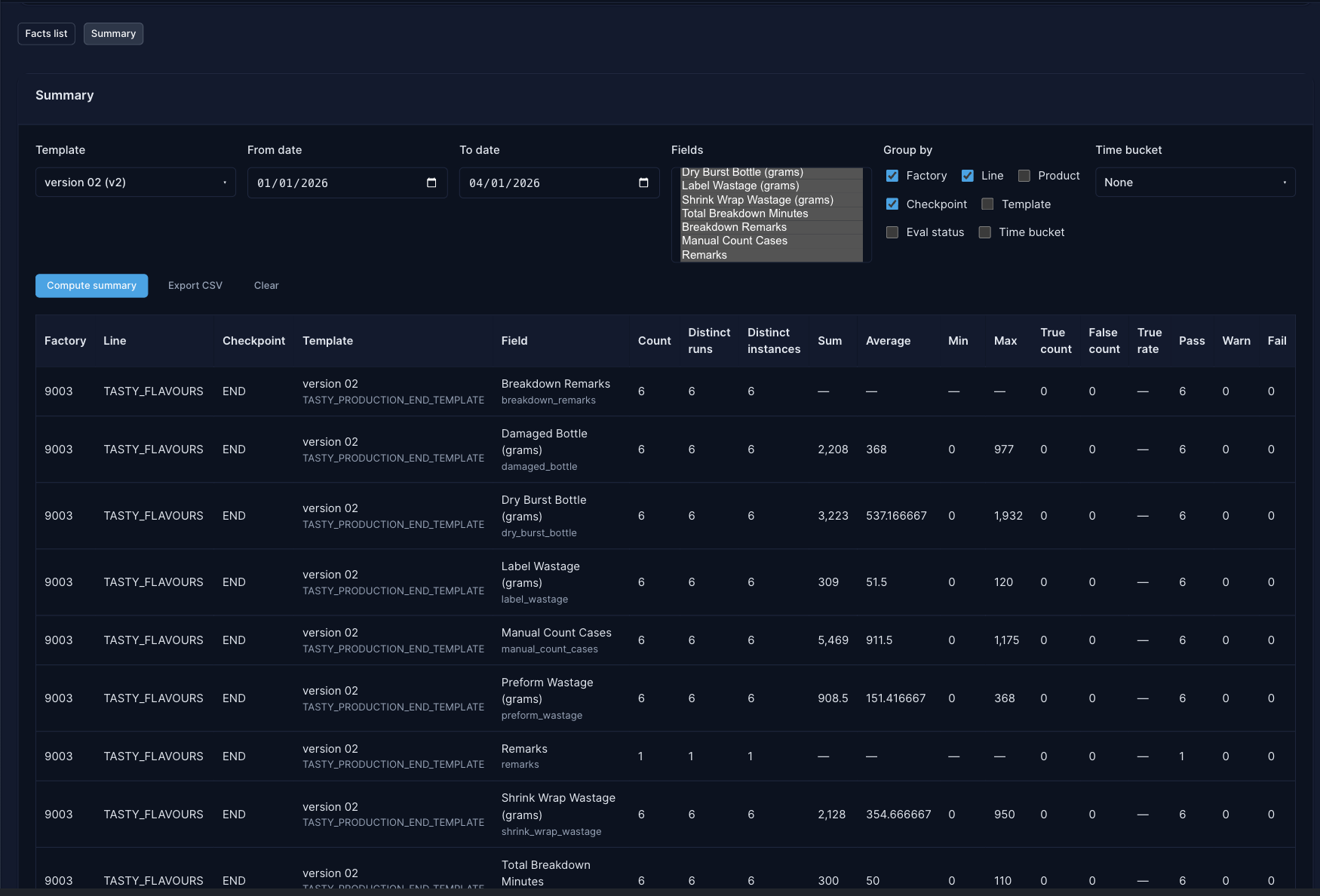Uncheck the Line group by checkbox

[968, 176]
